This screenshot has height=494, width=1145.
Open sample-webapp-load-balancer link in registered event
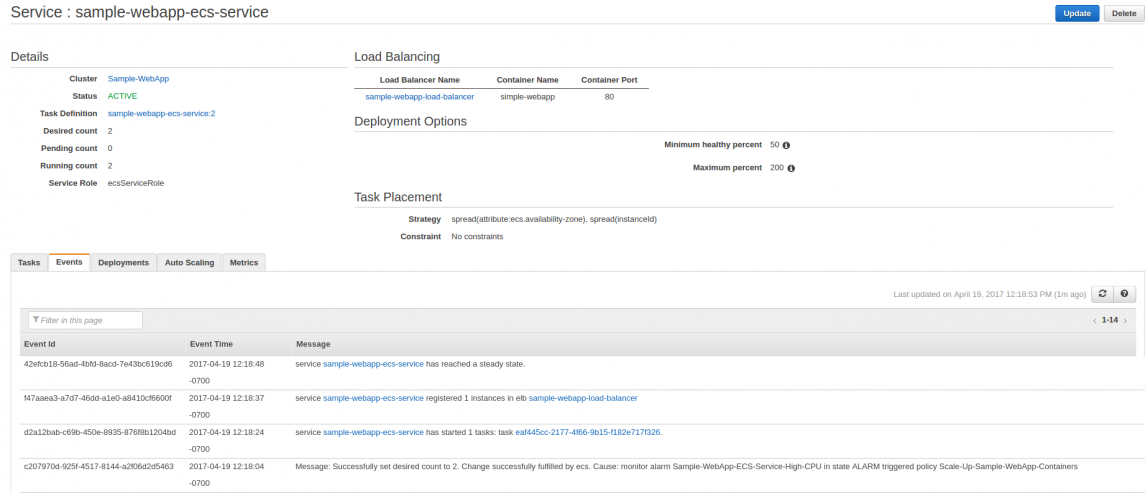coord(583,398)
